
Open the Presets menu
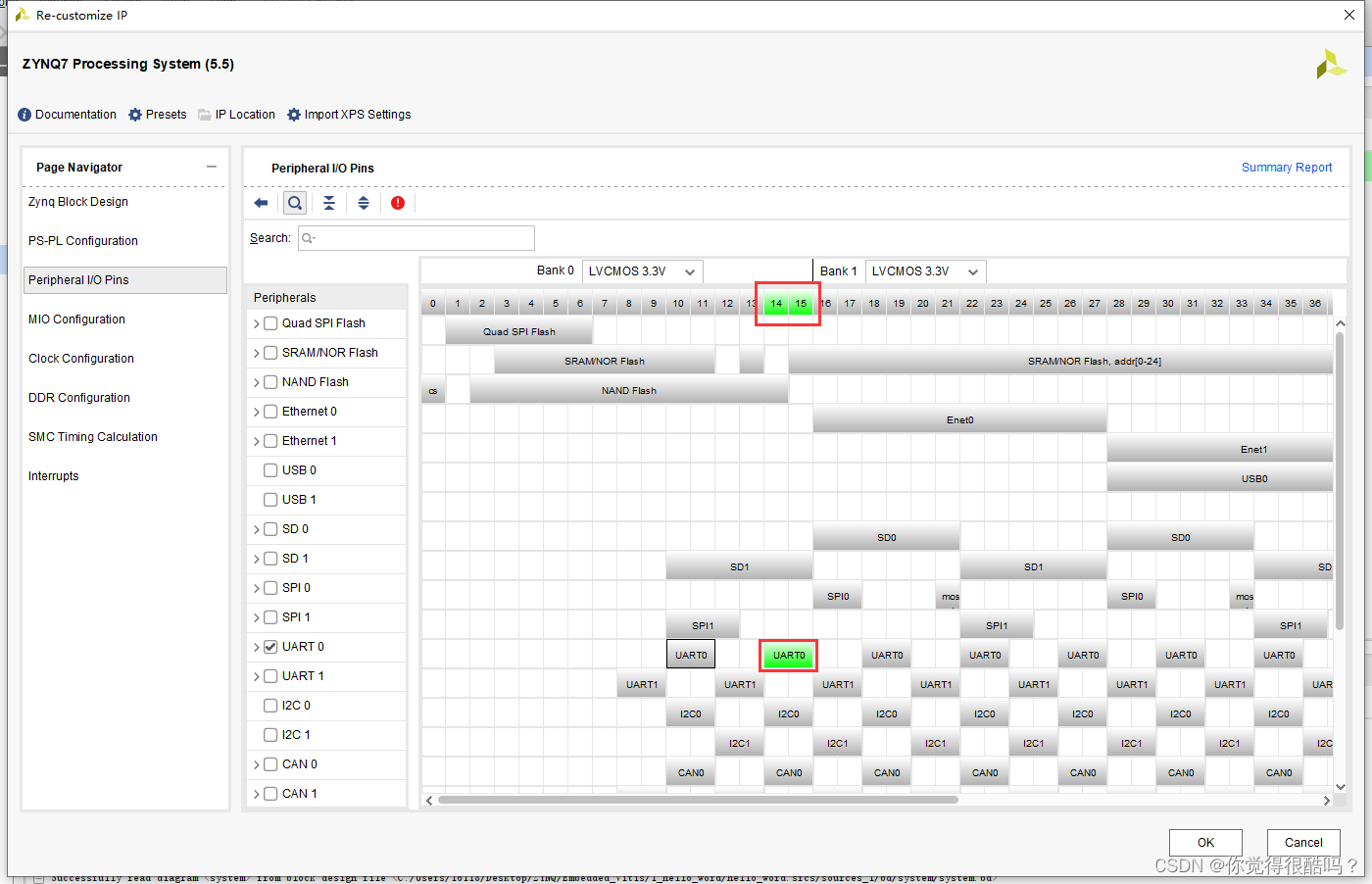point(158,115)
